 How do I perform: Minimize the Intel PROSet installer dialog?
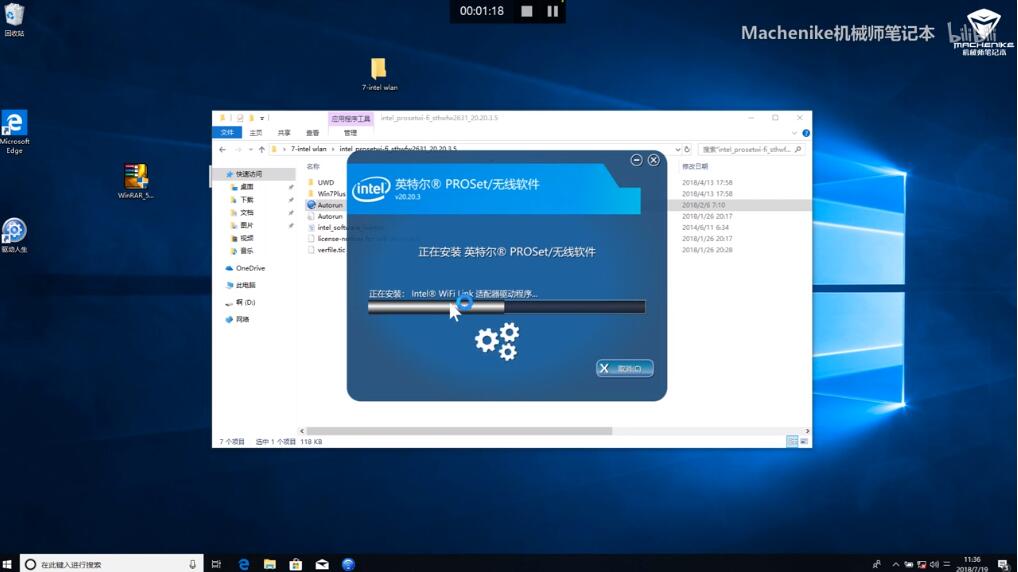(x=636, y=160)
